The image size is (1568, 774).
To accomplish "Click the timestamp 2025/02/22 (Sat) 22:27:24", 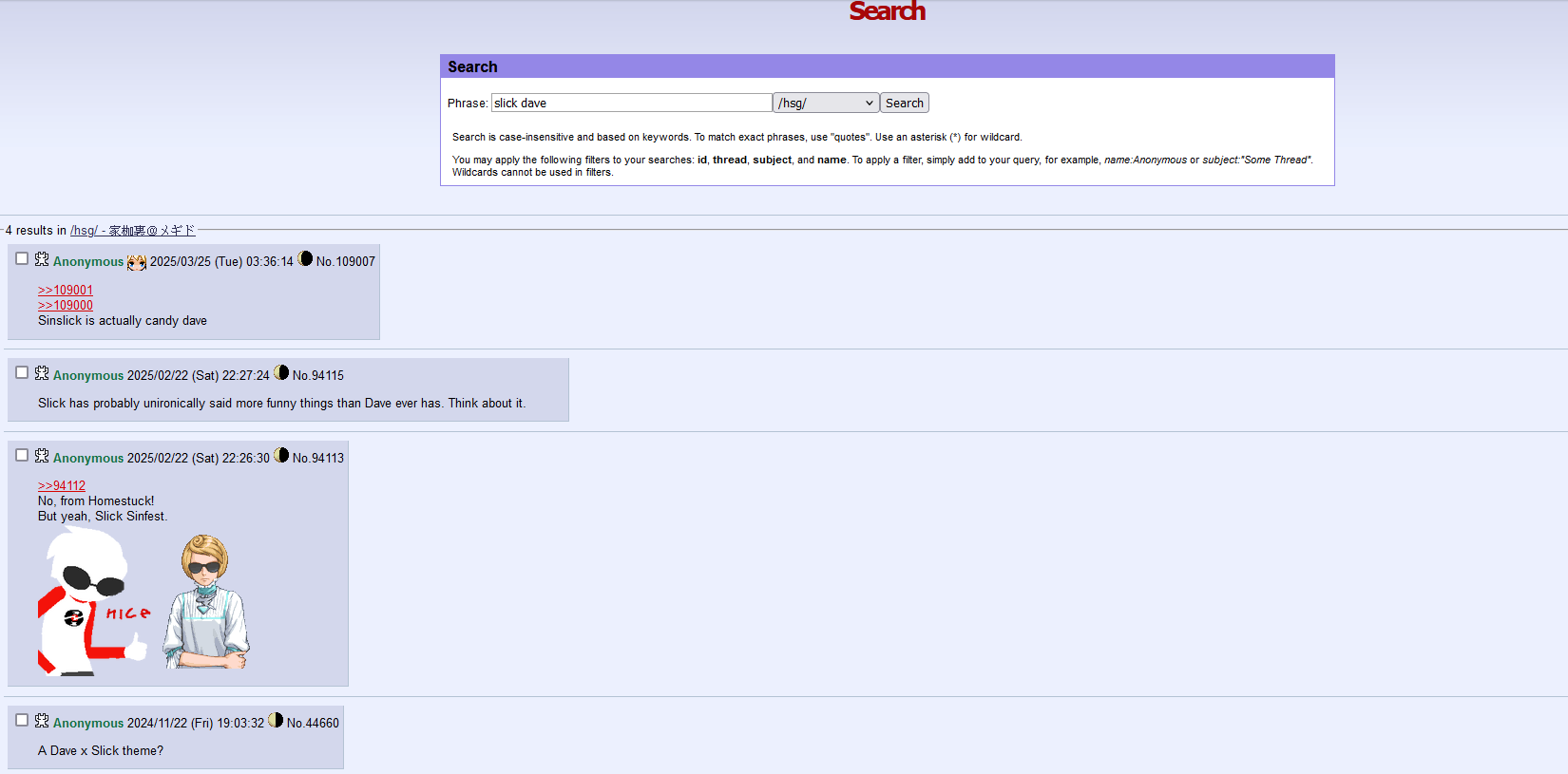I will (199, 375).
